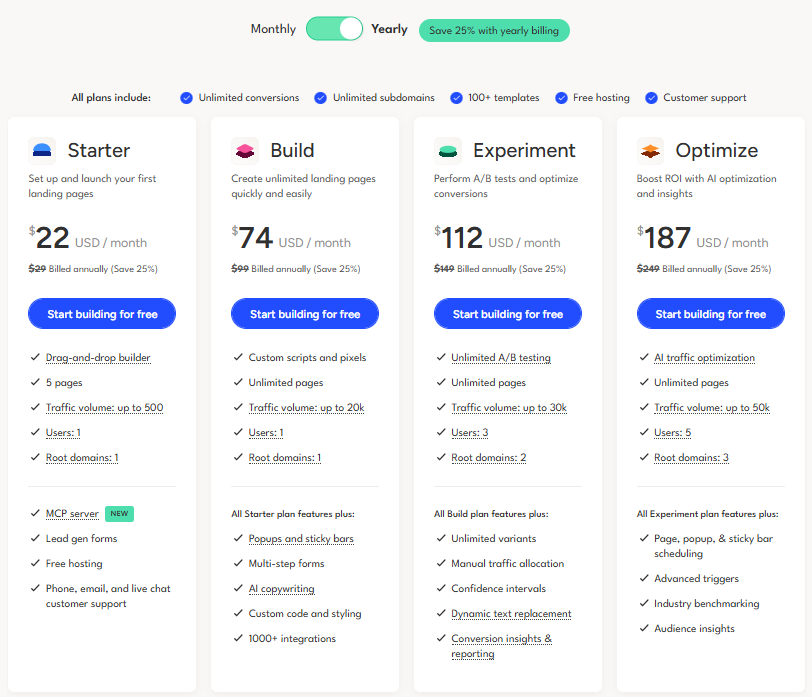
Task: Open Unlimited A/B testing link
Action: [x=501, y=358]
